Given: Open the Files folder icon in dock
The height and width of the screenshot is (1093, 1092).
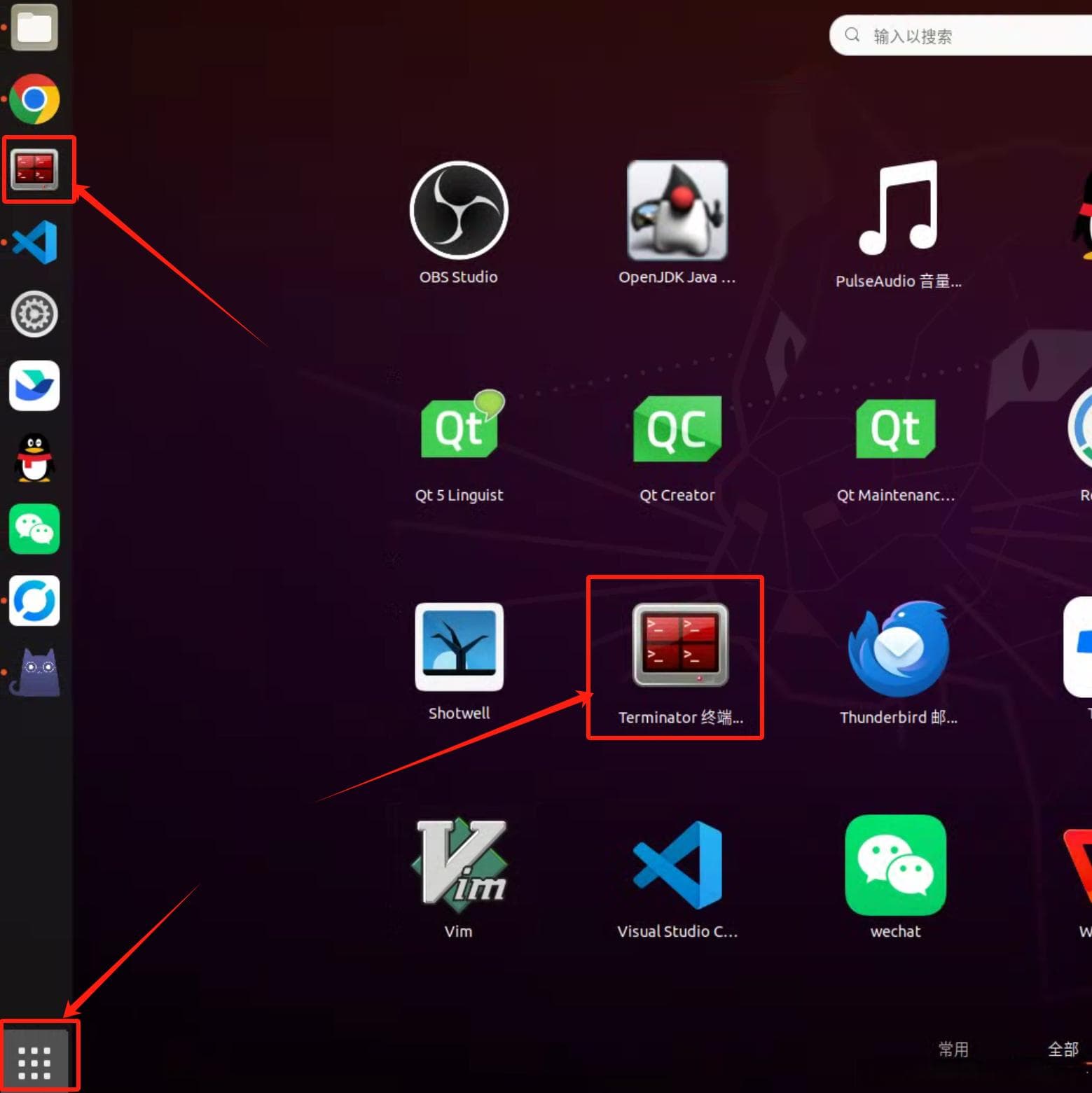Looking at the screenshot, I should coord(34,27).
